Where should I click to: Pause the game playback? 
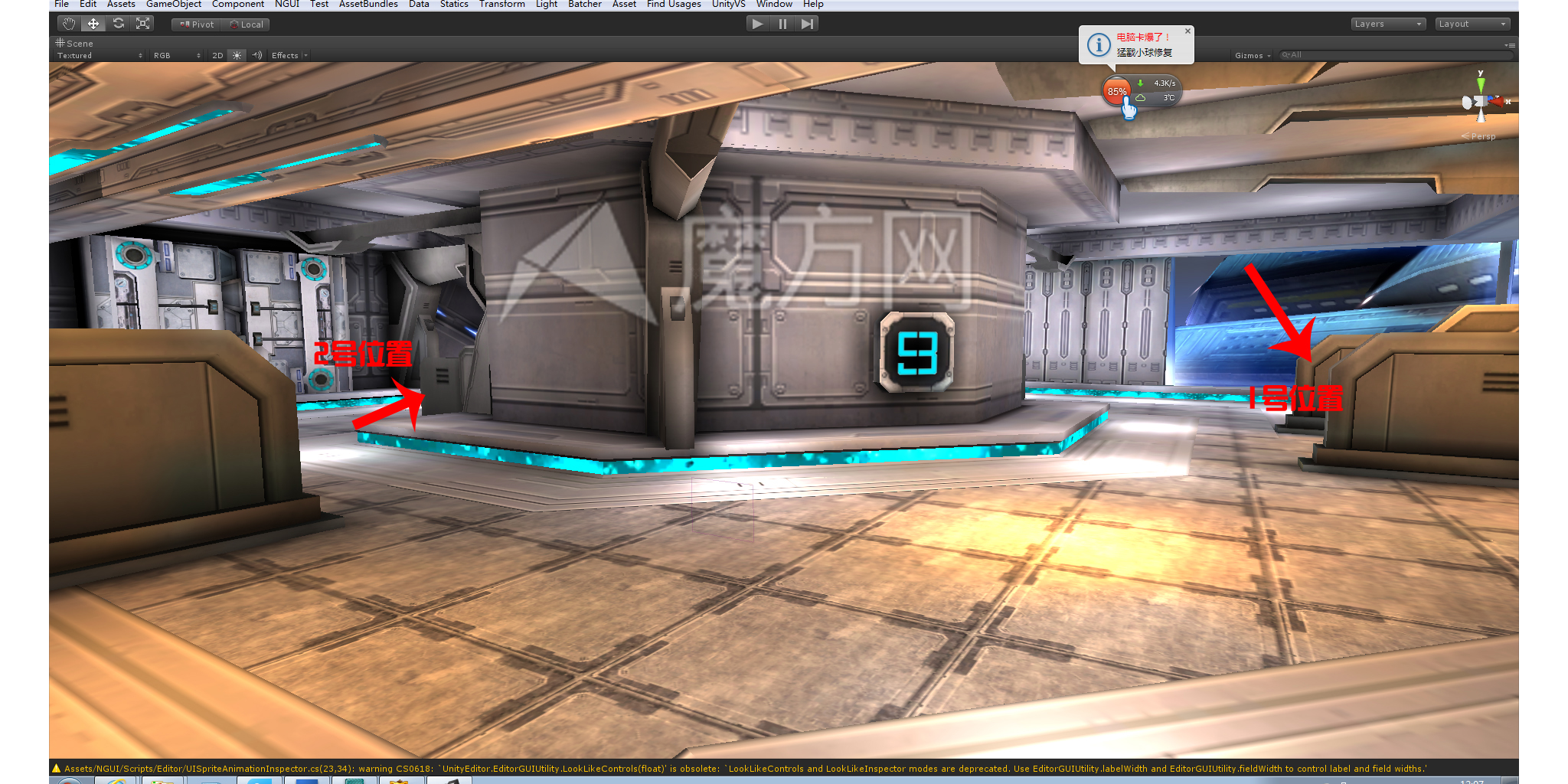click(782, 24)
